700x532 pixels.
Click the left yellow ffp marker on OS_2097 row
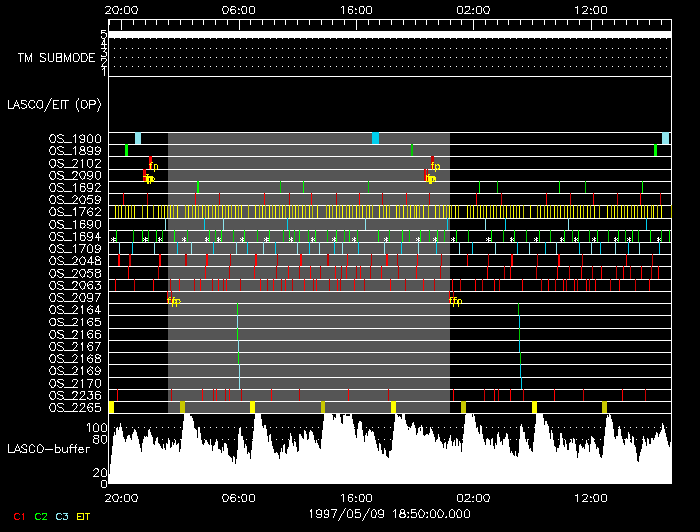(x=174, y=301)
